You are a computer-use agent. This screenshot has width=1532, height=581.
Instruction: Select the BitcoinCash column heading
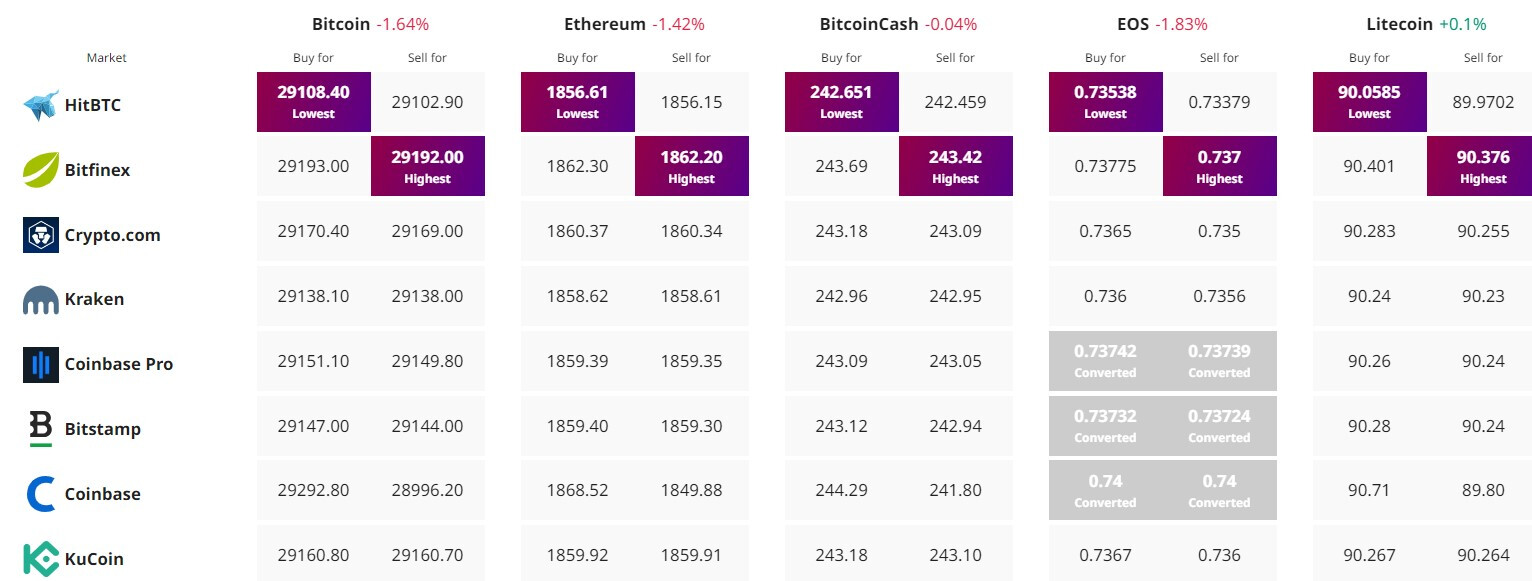click(869, 24)
